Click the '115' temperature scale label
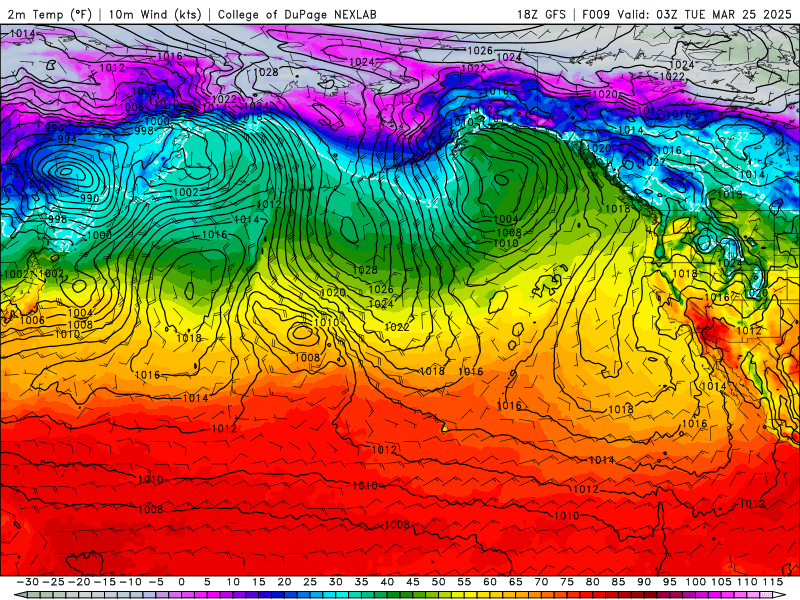 [772, 582]
